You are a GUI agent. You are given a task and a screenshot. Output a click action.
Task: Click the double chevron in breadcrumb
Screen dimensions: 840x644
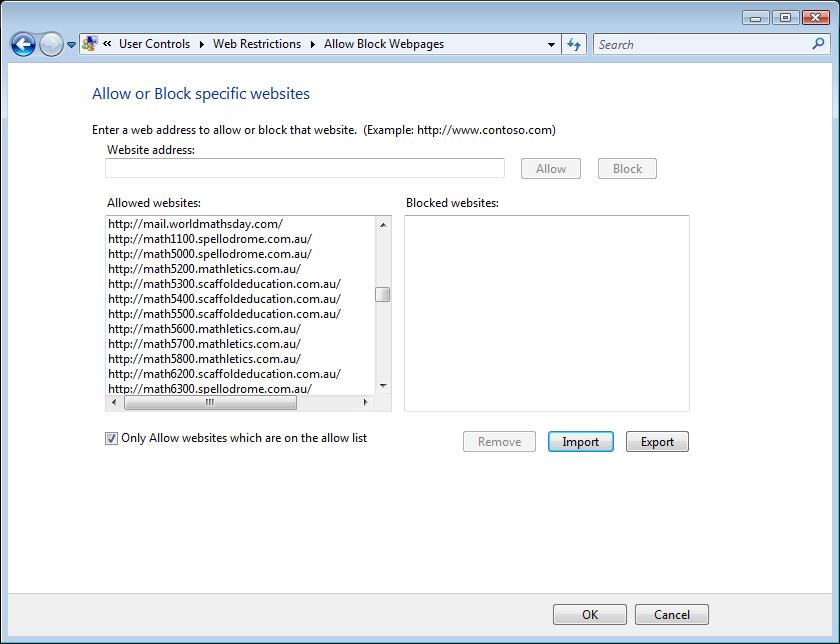(x=107, y=44)
